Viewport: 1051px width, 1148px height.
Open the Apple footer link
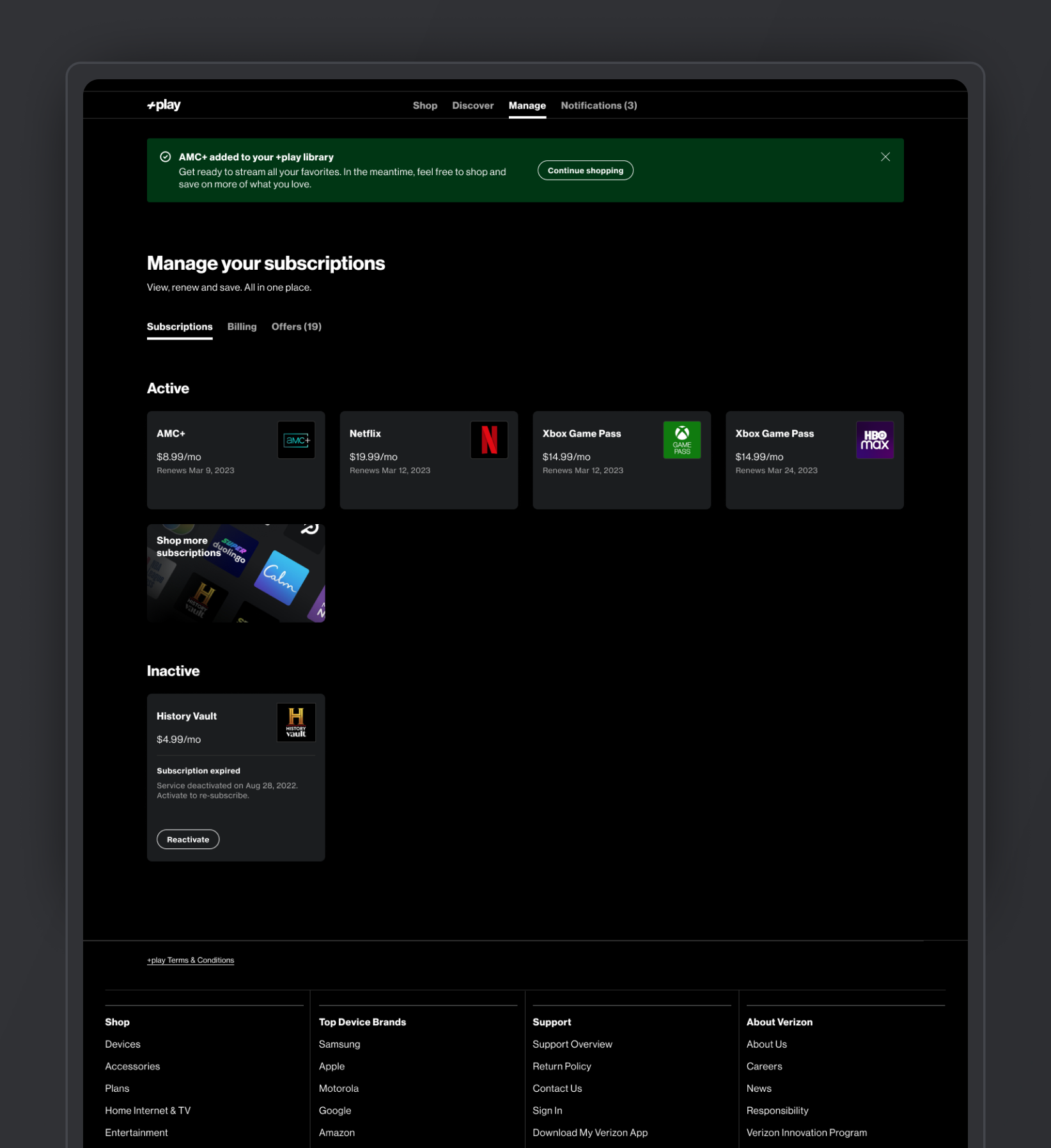pos(332,1066)
